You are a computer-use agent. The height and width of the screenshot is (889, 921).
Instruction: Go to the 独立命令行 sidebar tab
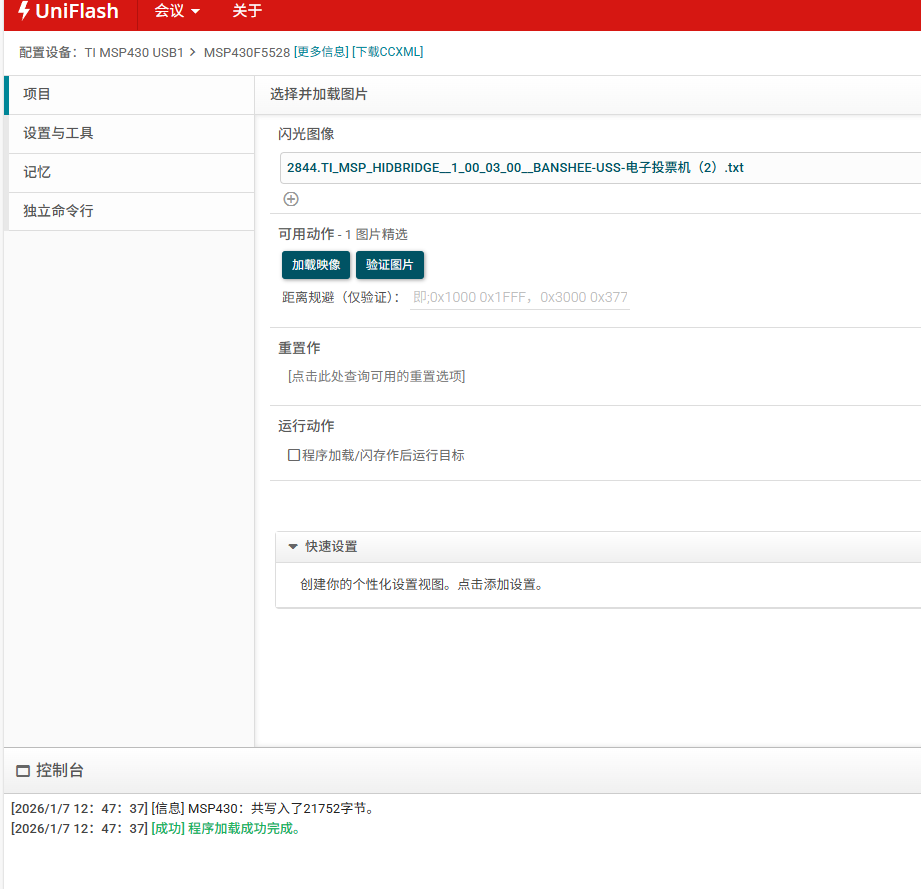pyautogui.click(x=130, y=211)
